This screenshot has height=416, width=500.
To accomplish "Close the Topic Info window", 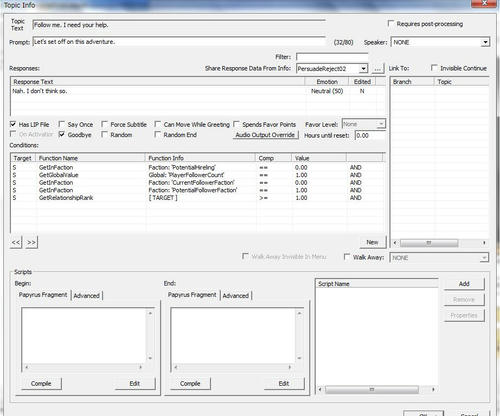I will pyautogui.click(x=484, y=3).
